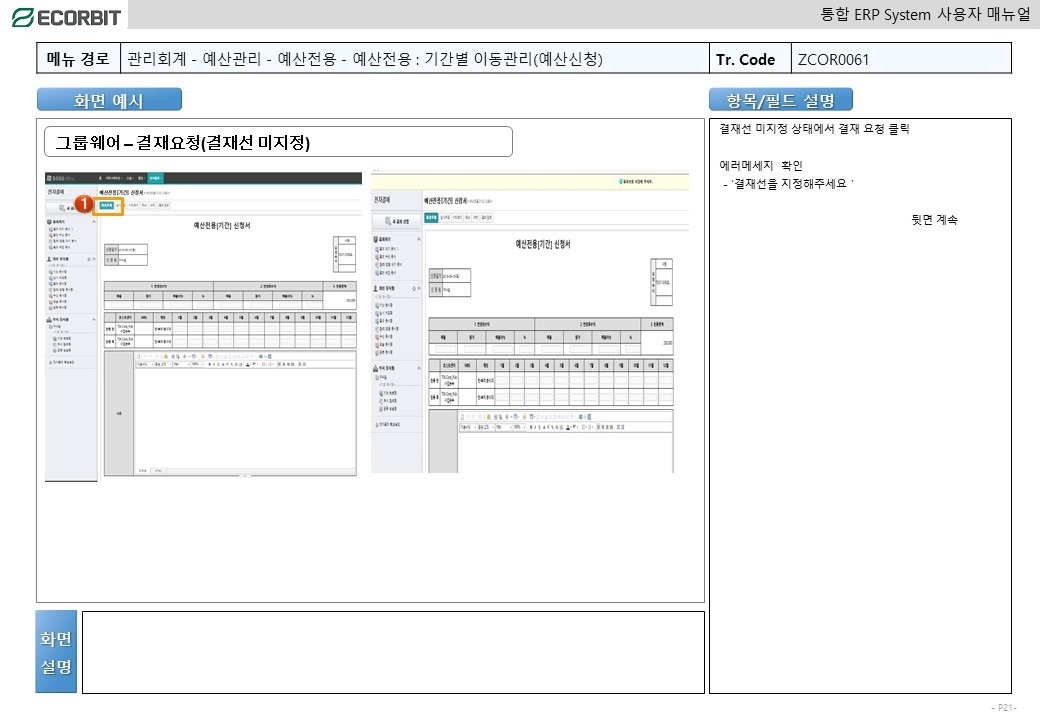The image size is (1040, 720).
Task: Click the teal approval request button marked 1
Action: (107, 205)
